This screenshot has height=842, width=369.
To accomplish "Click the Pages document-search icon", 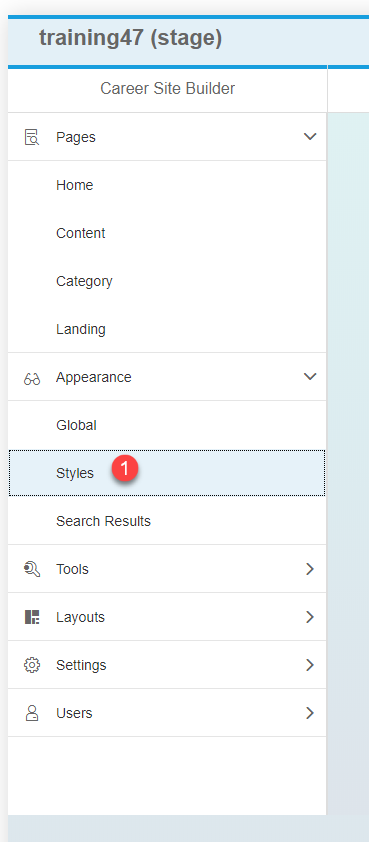I will pyautogui.click(x=32, y=137).
